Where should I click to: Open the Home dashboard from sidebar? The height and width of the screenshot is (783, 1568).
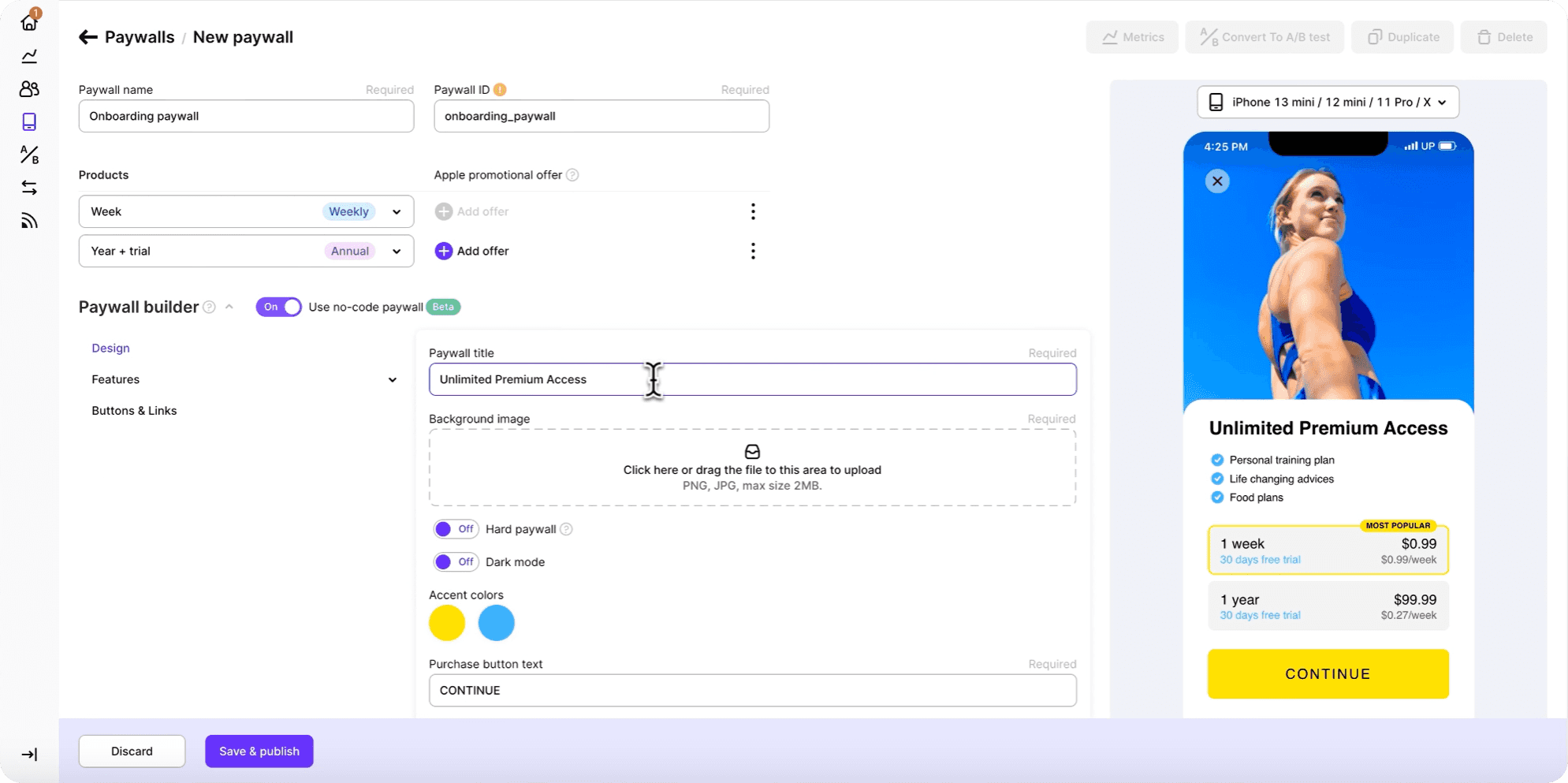29,22
